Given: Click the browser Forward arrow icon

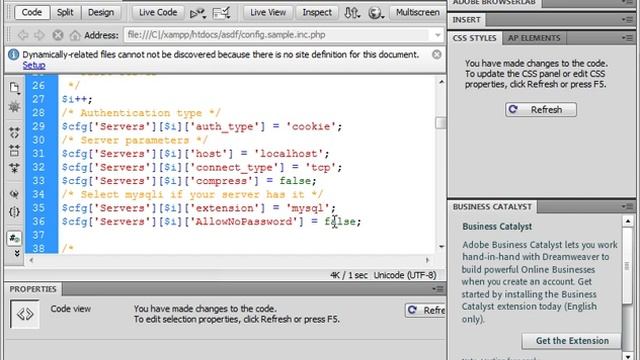Looking at the screenshot, I should click(x=39, y=36).
